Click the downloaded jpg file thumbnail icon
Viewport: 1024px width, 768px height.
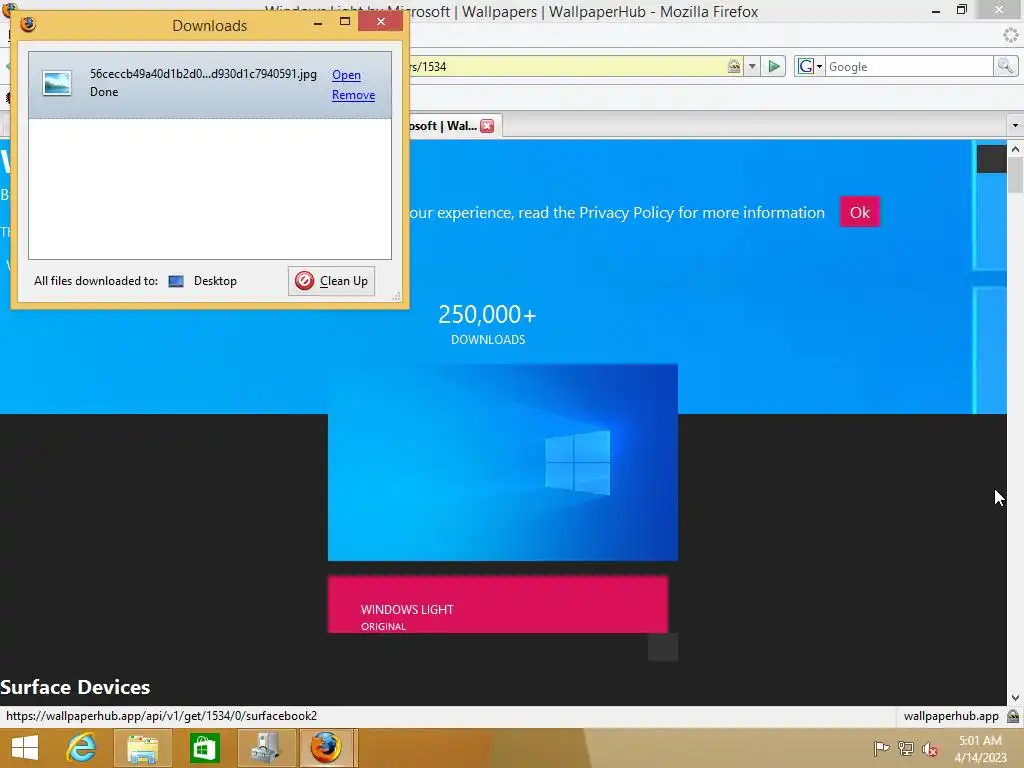click(57, 84)
